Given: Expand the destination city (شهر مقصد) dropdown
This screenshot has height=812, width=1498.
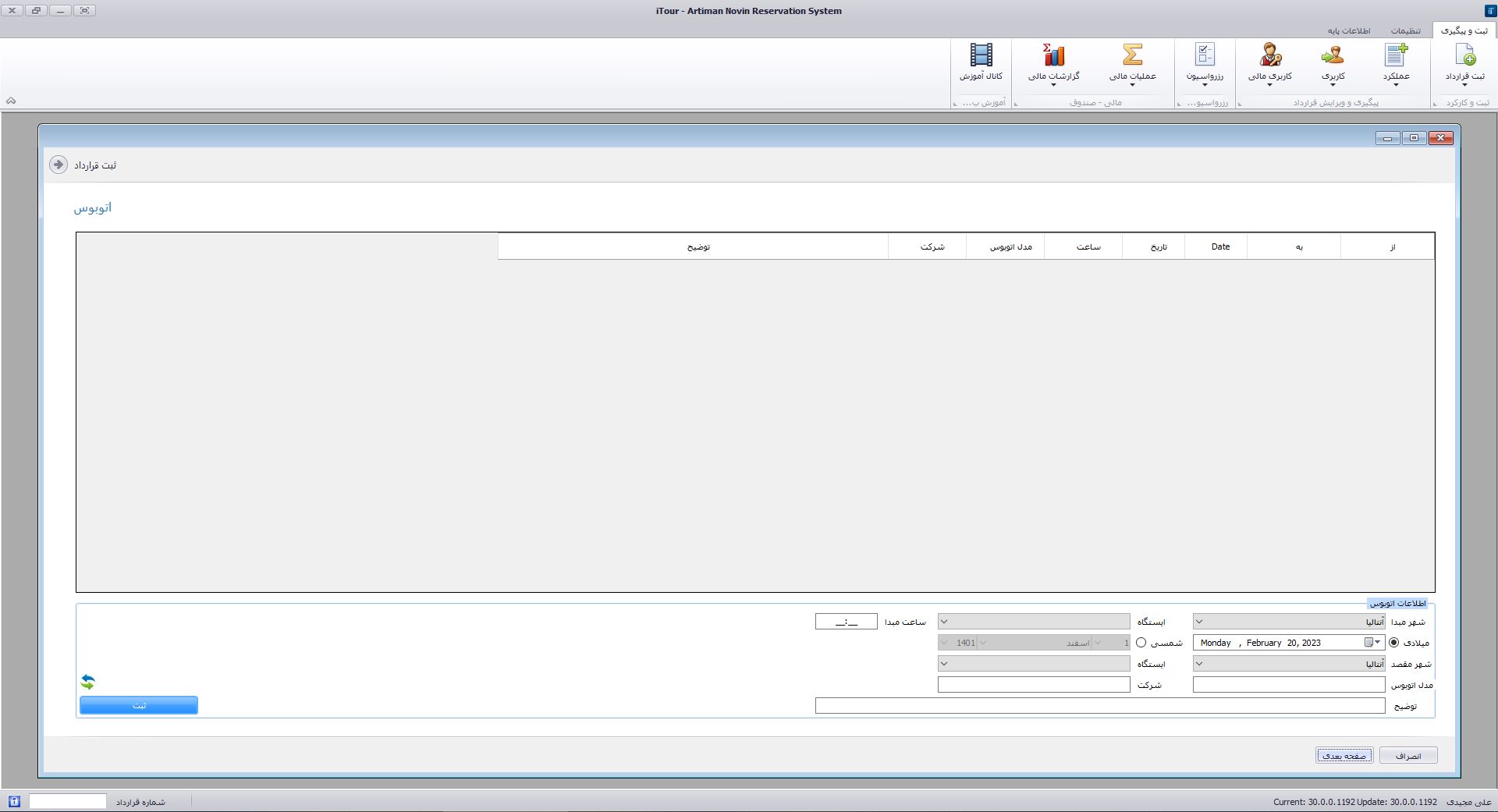Looking at the screenshot, I should pyautogui.click(x=1199, y=664).
